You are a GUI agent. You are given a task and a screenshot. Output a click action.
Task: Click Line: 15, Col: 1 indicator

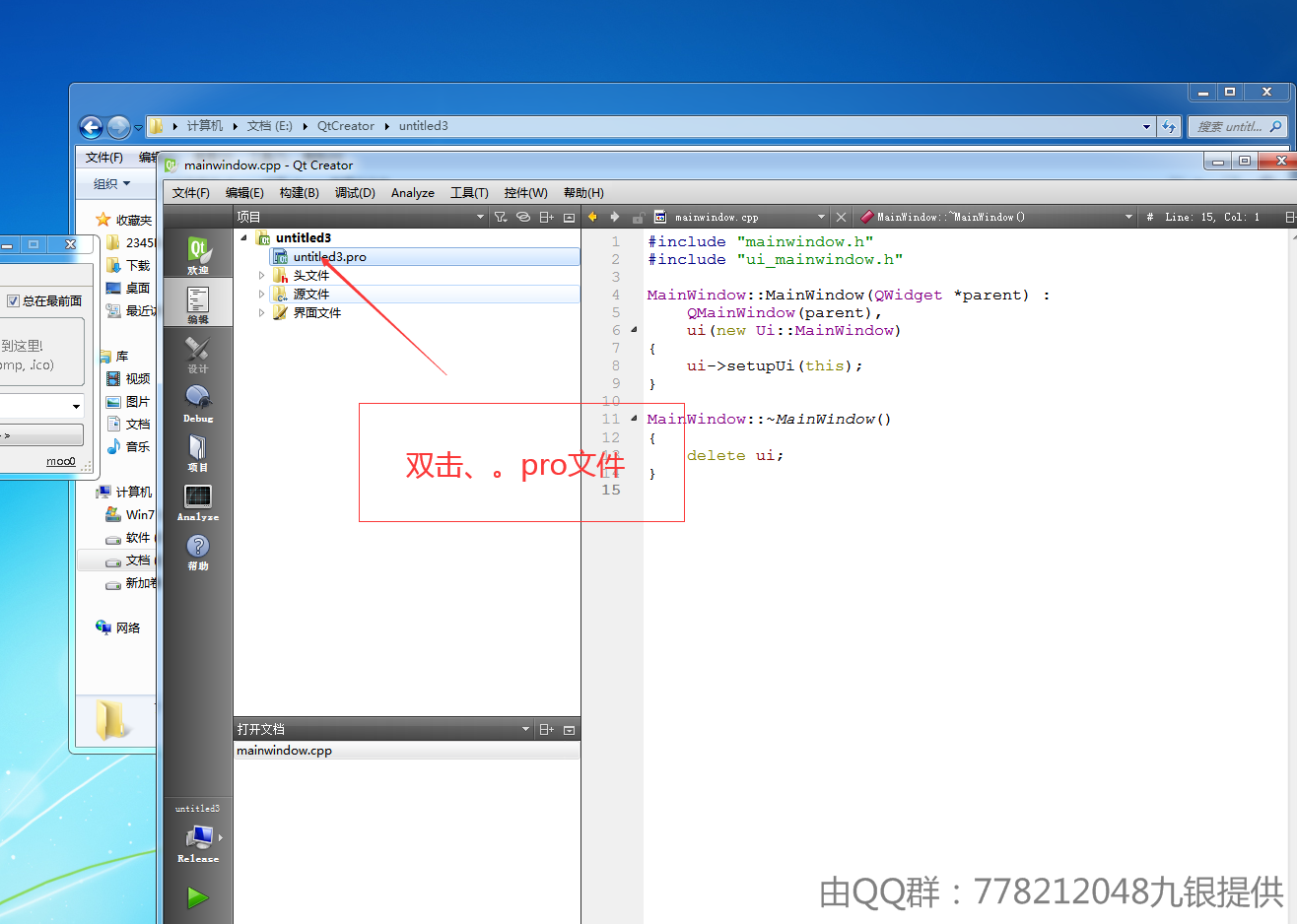pyautogui.click(x=1212, y=217)
